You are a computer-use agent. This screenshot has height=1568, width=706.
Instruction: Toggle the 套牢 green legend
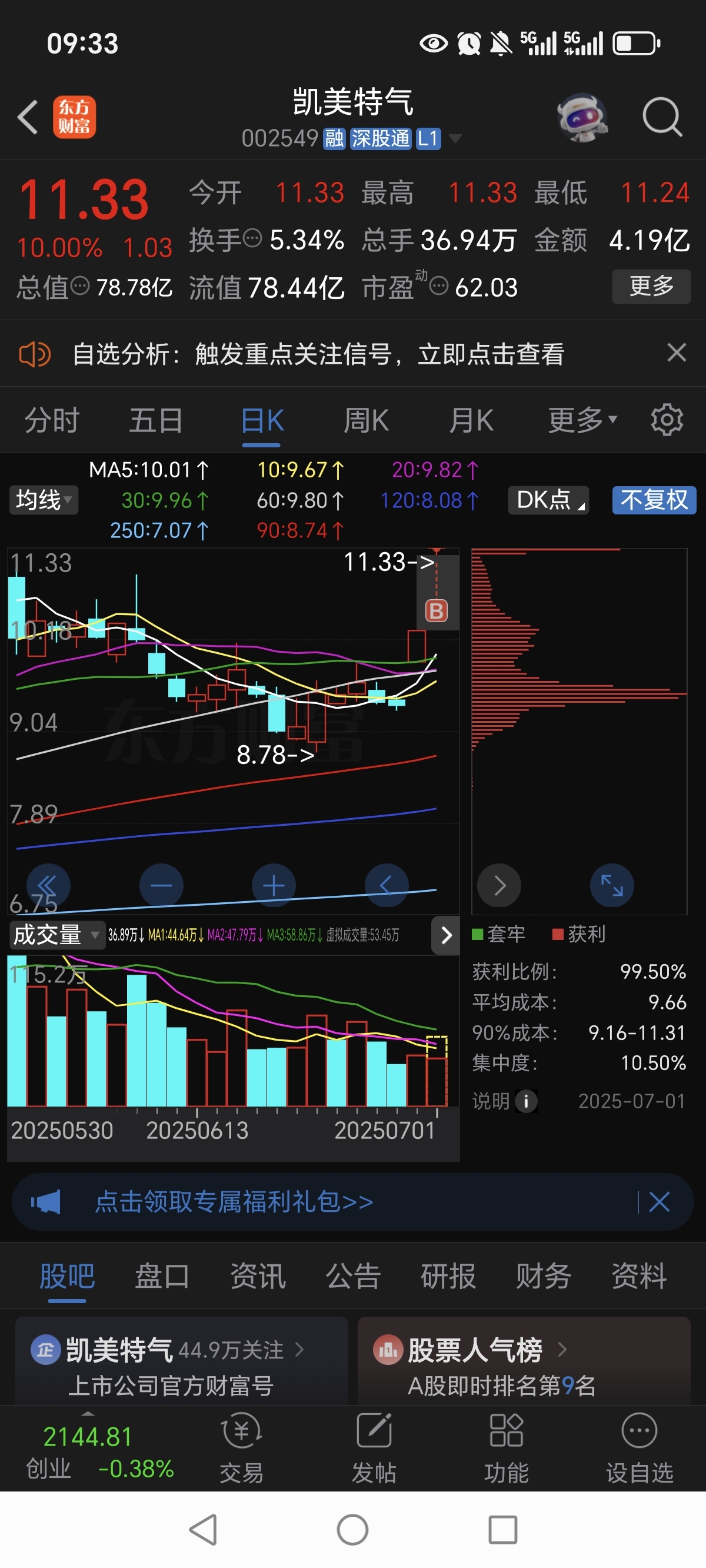click(498, 934)
